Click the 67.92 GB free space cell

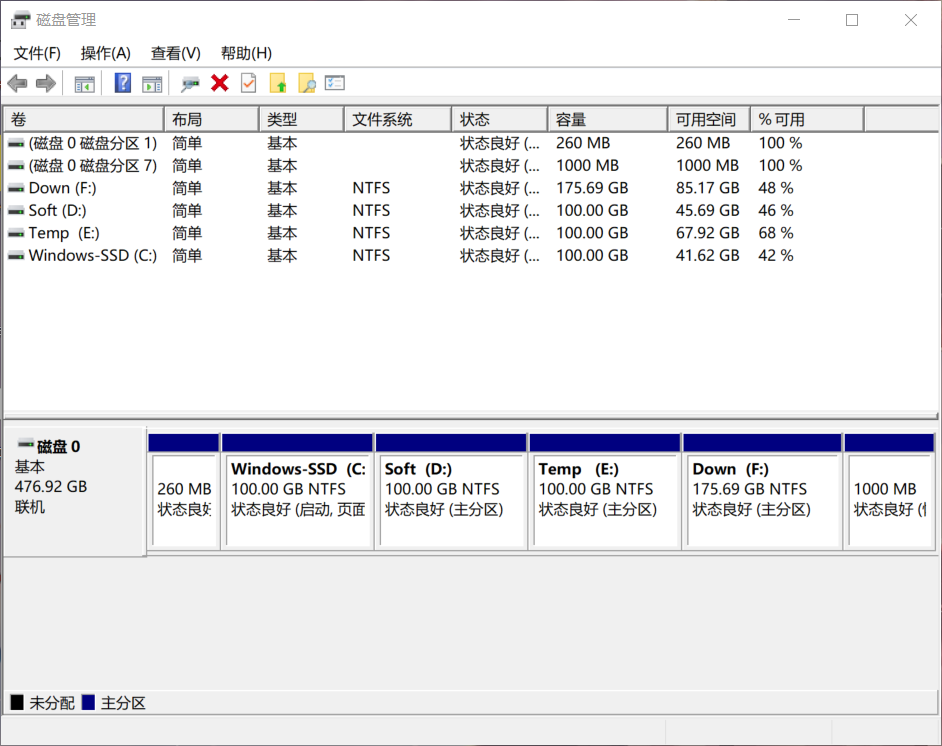click(x=707, y=233)
